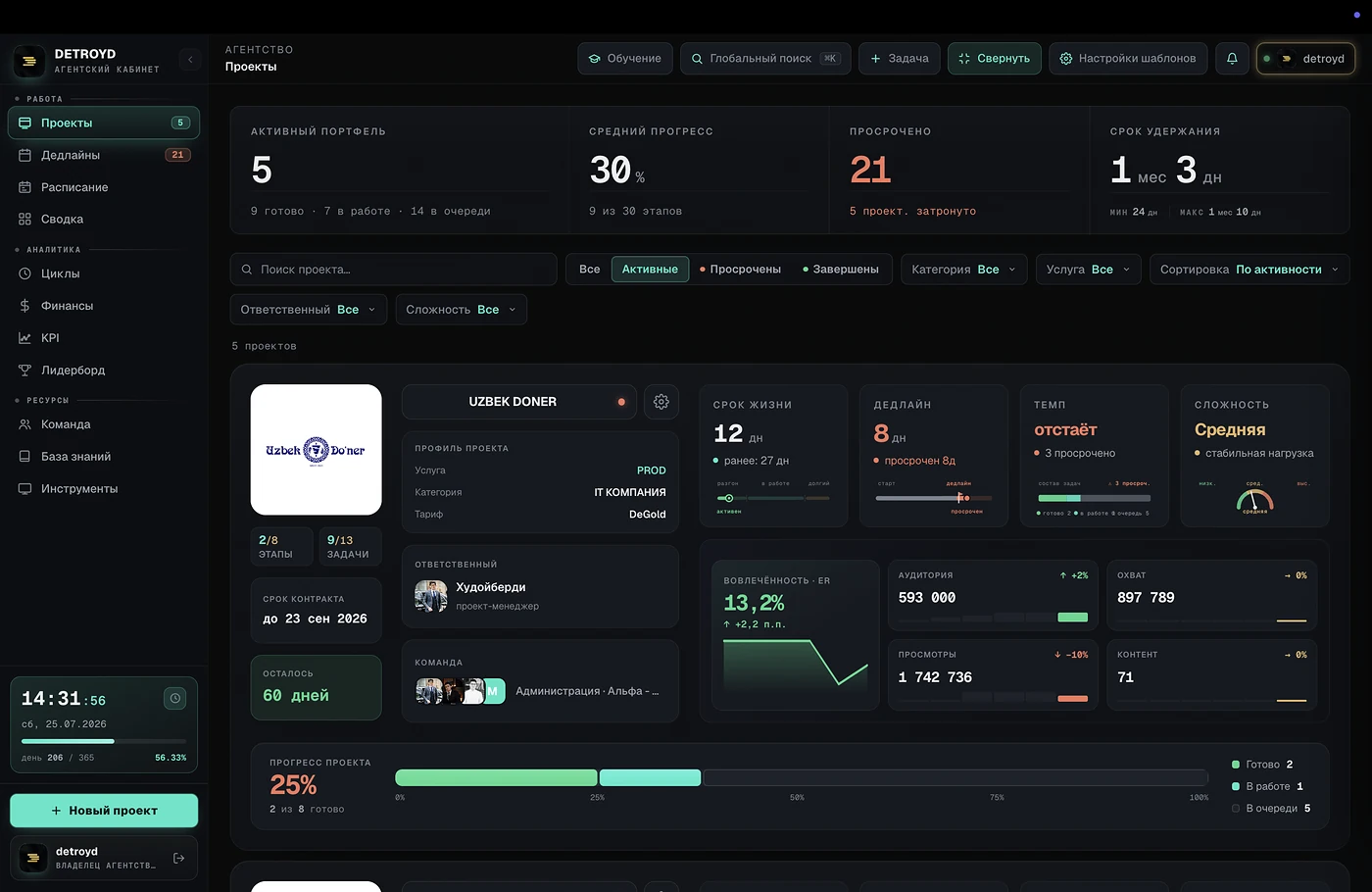Click the Осталось 60 дней card
The image size is (1372, 892).
click(316, 688)
